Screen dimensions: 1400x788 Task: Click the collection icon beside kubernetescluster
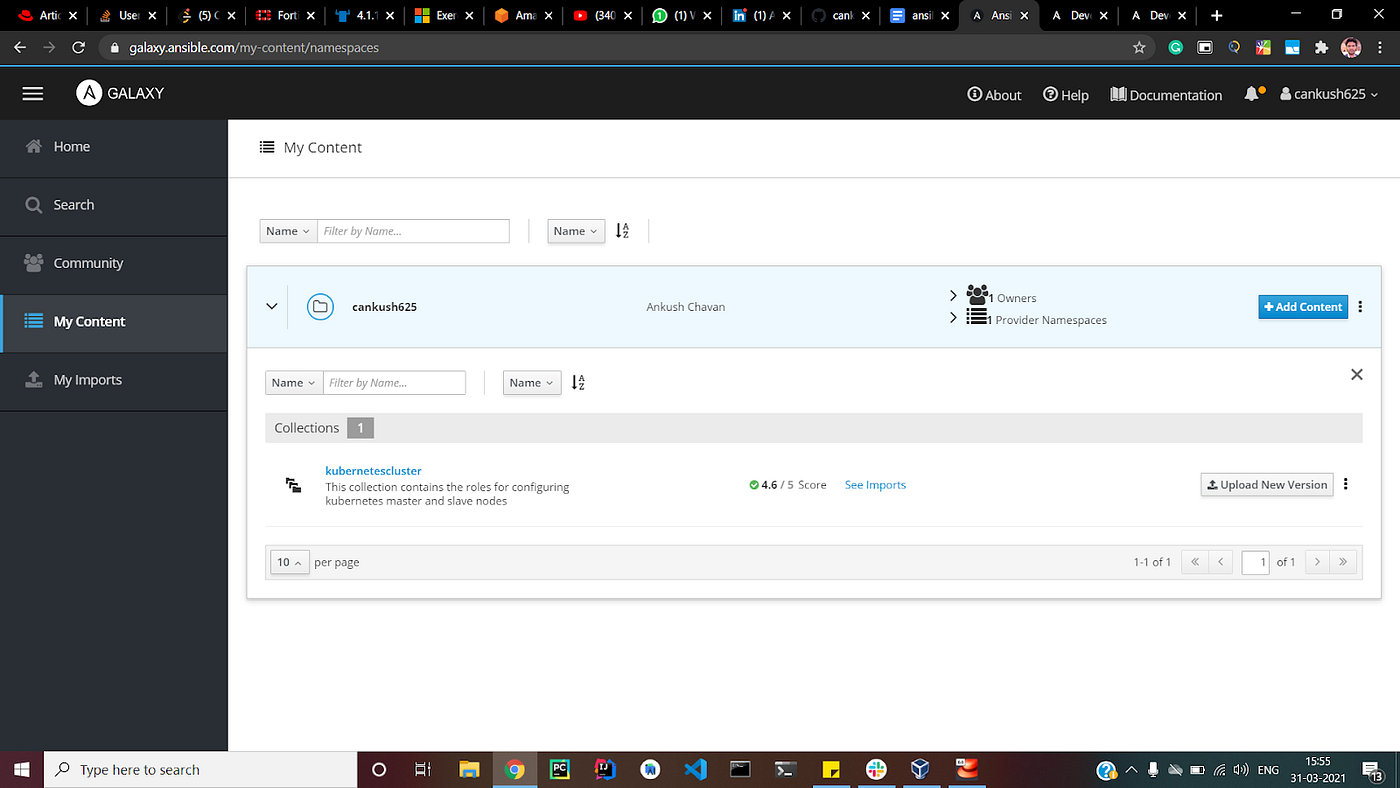(x=294, y=485)
